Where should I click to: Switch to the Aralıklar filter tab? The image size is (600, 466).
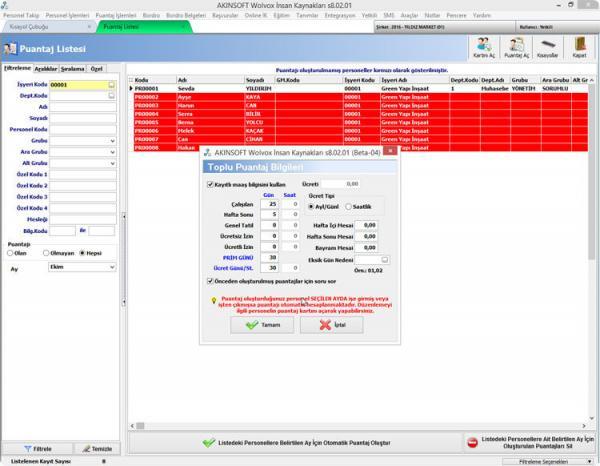point(46,69)
